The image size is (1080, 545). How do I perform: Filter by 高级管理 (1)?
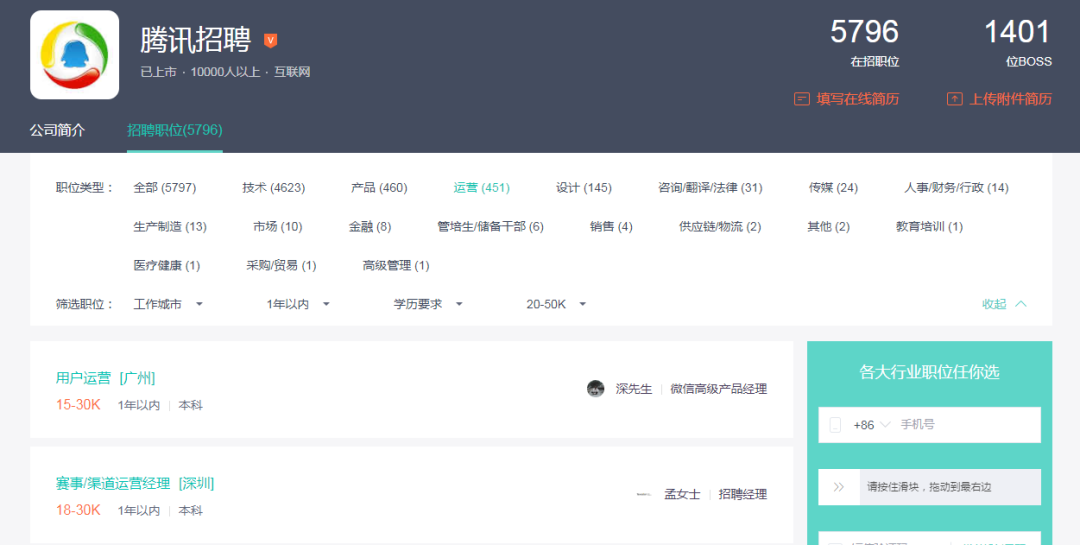396,265
